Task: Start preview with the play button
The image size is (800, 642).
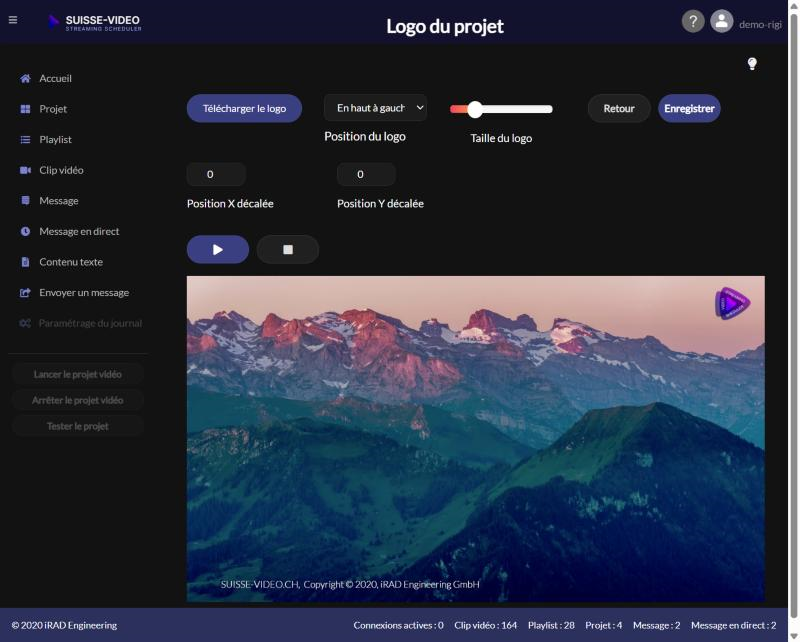Action: [x=218, y=250]
